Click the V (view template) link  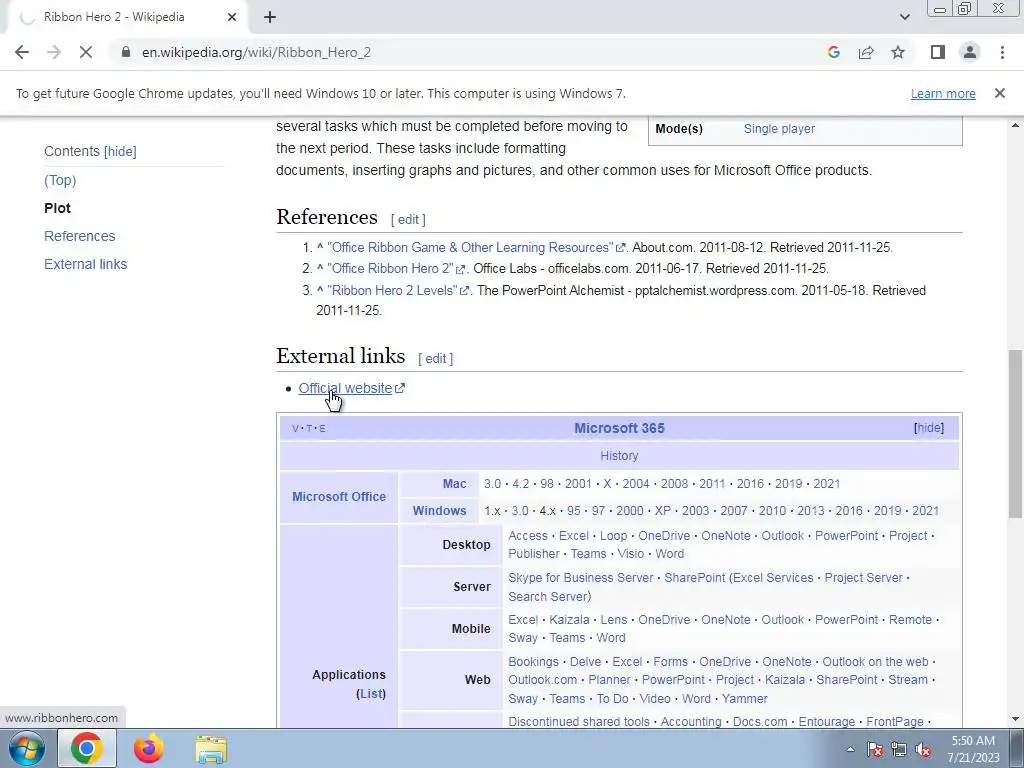click(295, 428)
